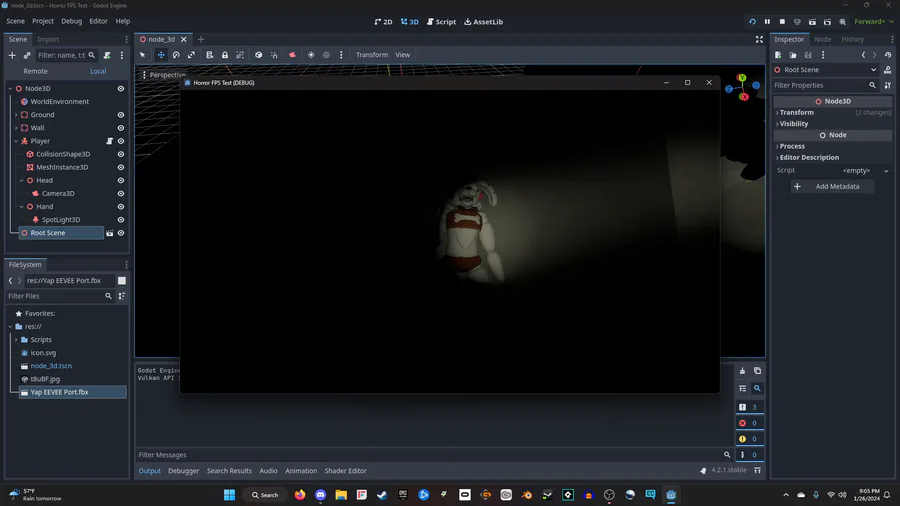Image resolution: width=900 pixels, height=506 pixels.
Task: Open the Debugger bottom panel
Action: click(184, 471)
